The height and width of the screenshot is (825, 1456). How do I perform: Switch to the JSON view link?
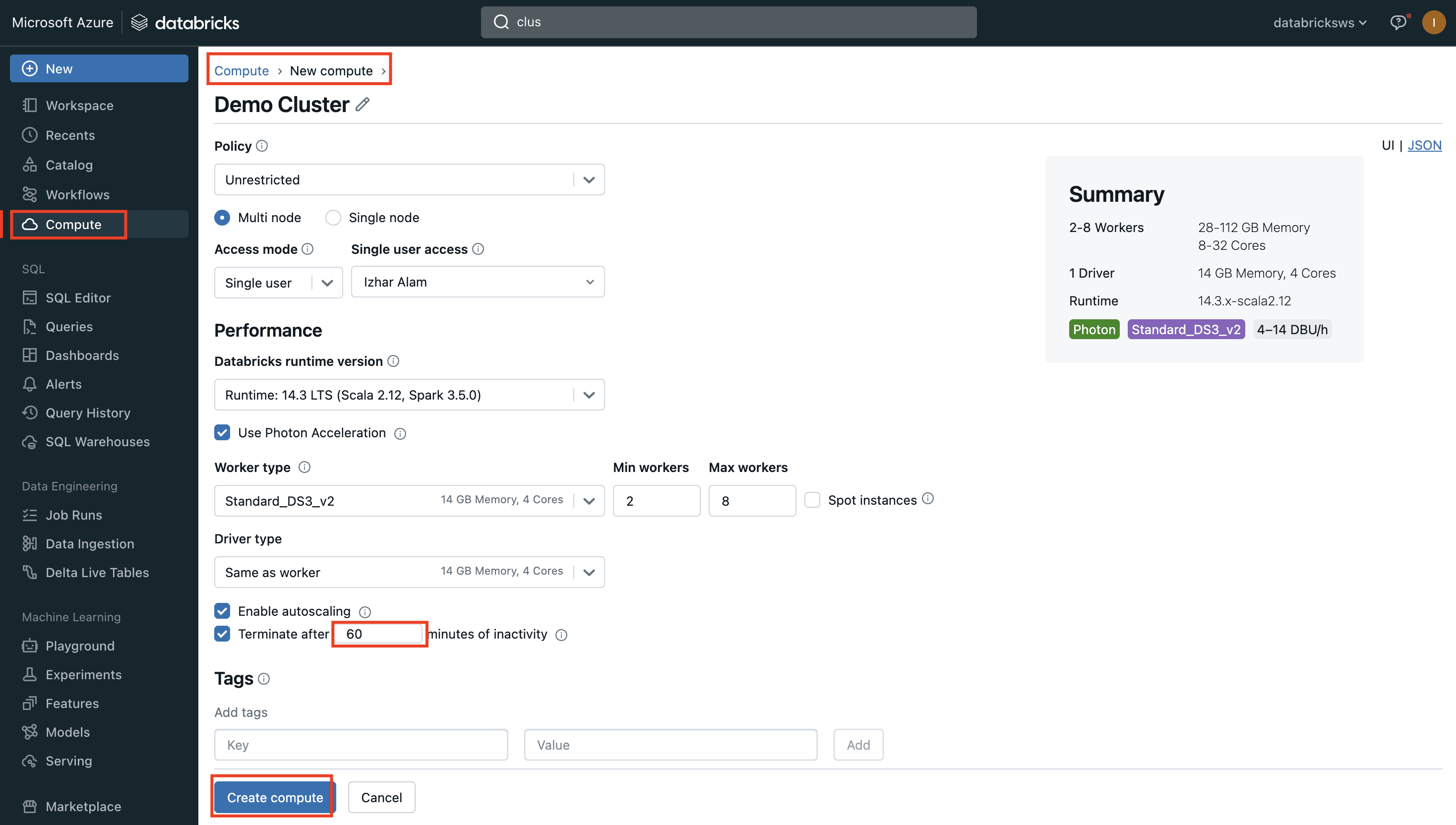click(1424, 145)
